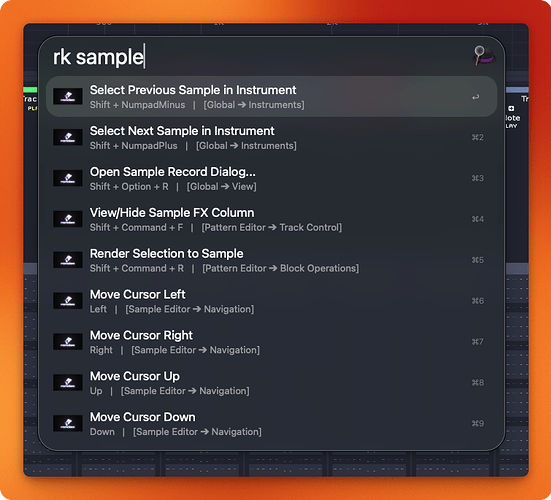Click 'Shift + NumpadPlus' subtitle text
The image size is (551, 500).
[134, 146]
